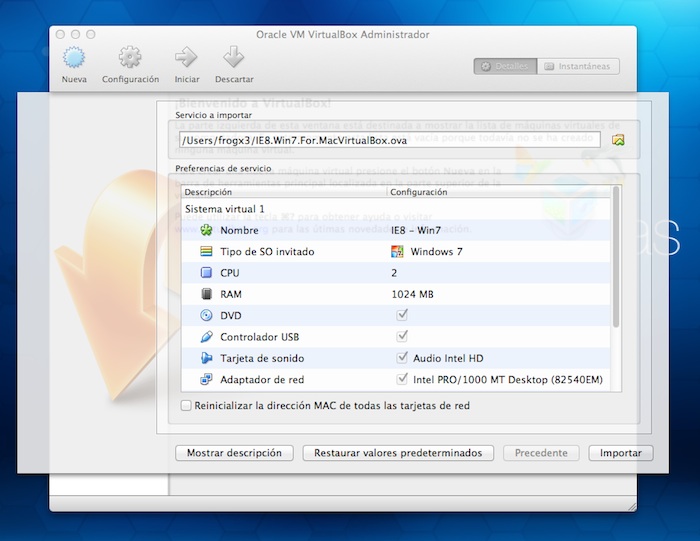This screenshot has height=541, width=700.
Task: Switch to the Detalles tab
Action: (505, 66)
